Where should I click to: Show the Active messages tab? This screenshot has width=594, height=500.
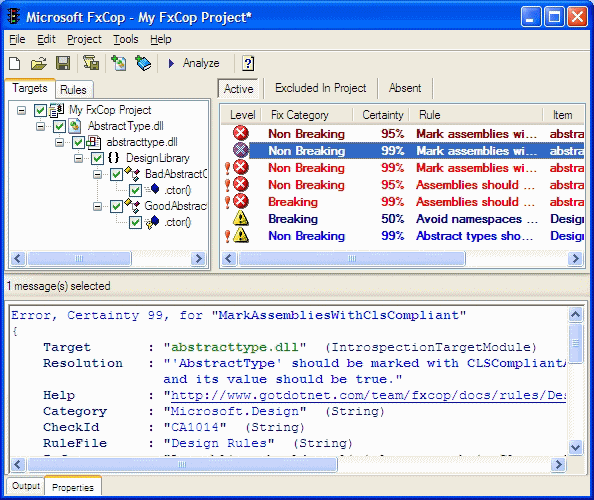click(x=239, y=89)
